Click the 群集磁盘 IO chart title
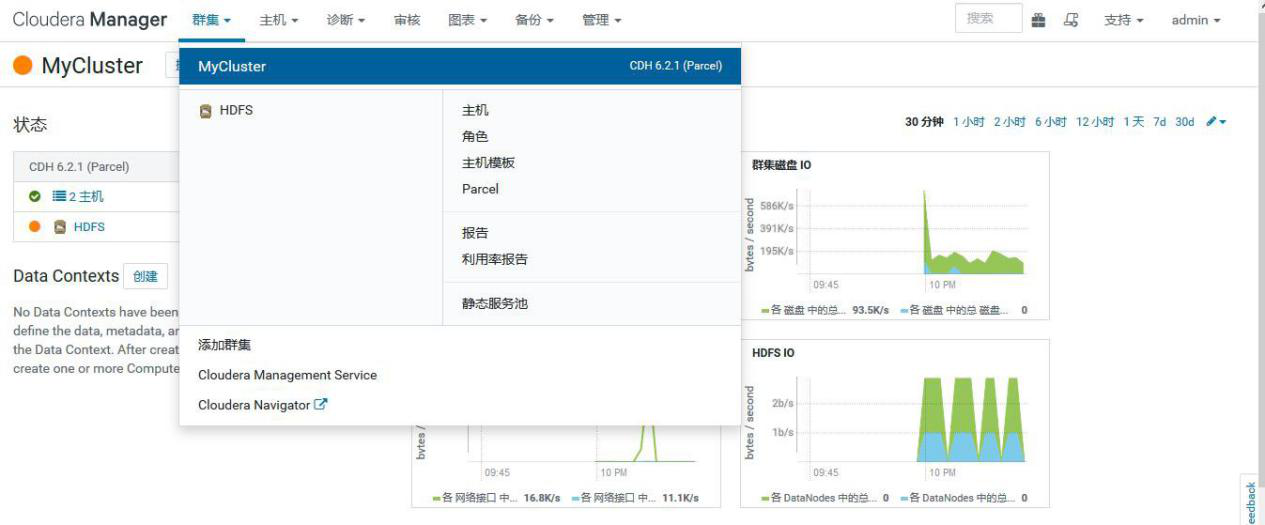Screen dimensions: 1265x525 tap(781, 165)
